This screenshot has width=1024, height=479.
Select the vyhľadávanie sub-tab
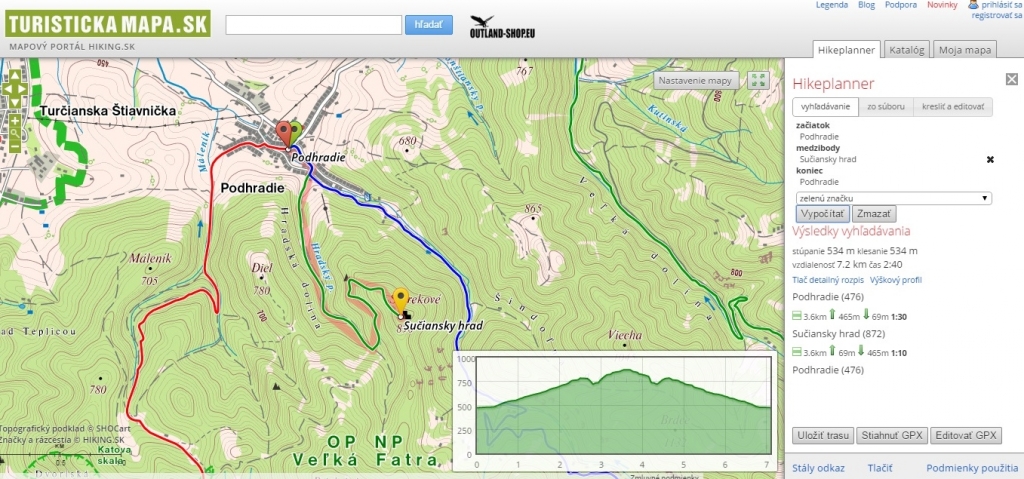point(825,107)
